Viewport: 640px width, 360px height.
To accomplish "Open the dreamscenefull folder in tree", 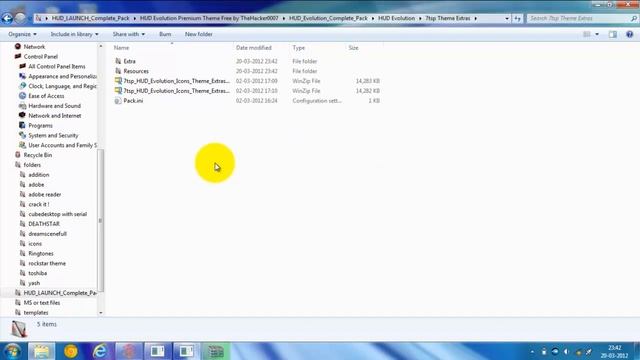I will click(x=47, y=234).
